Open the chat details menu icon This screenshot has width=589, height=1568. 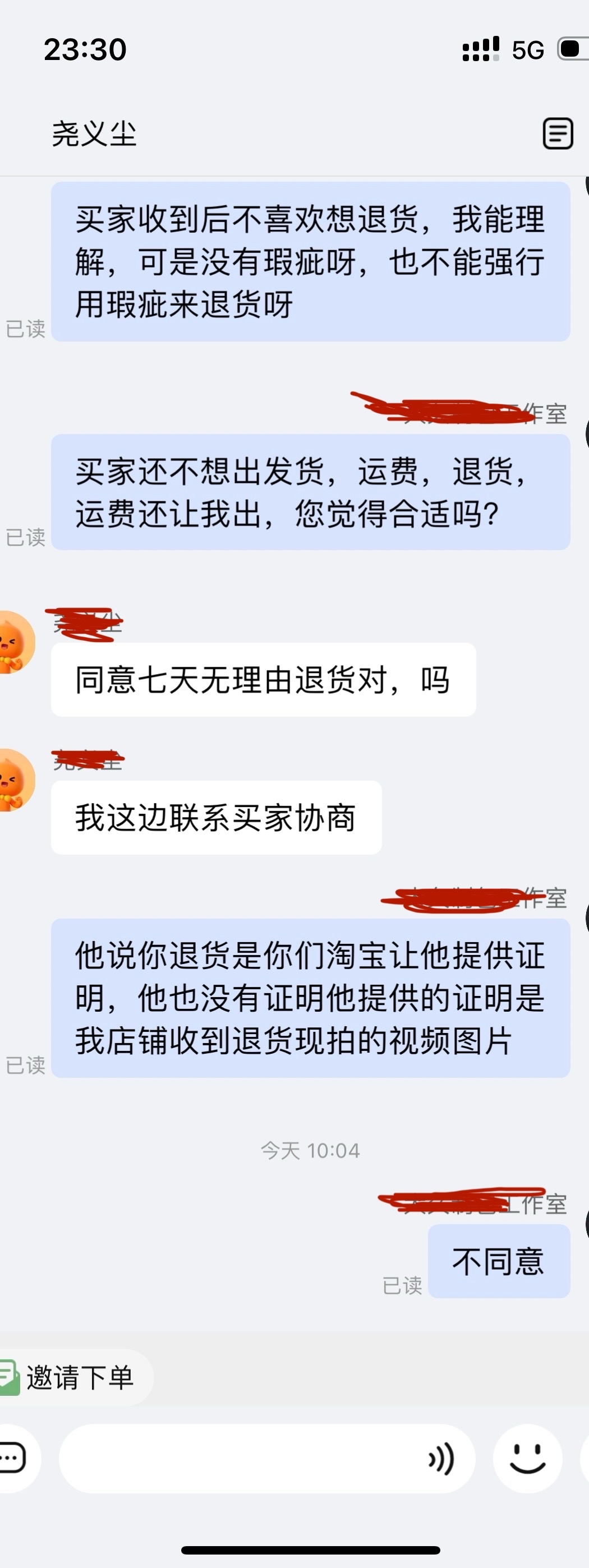coord(558,133)
